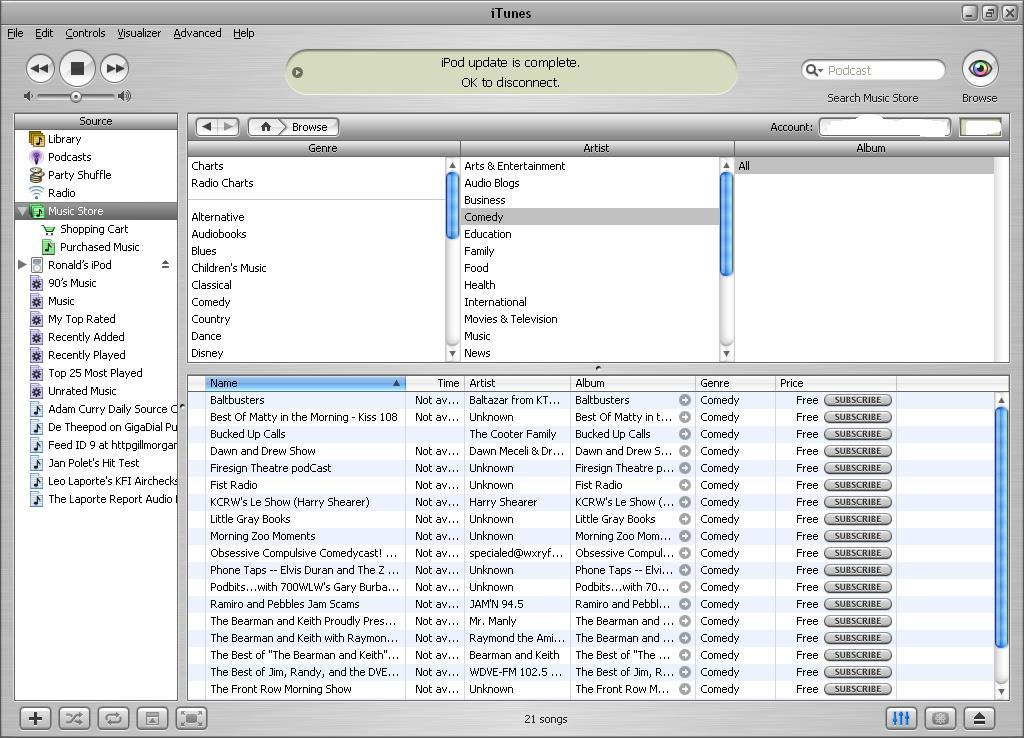Image resolution: width=1024 pixels, height=738 pixels.
Task: Select the My Top Rated playlist
Action: (x=96, y=319)
